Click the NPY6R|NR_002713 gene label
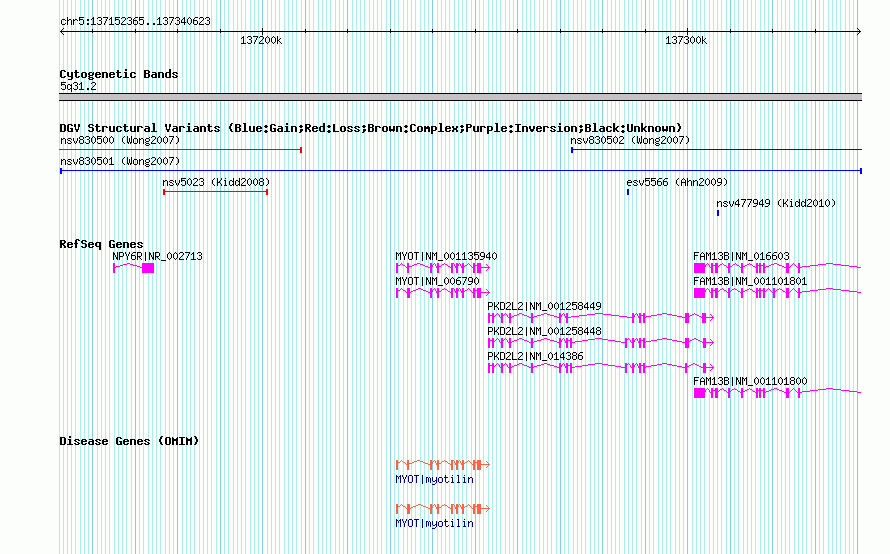890x554 pixels. click(157, 257)
